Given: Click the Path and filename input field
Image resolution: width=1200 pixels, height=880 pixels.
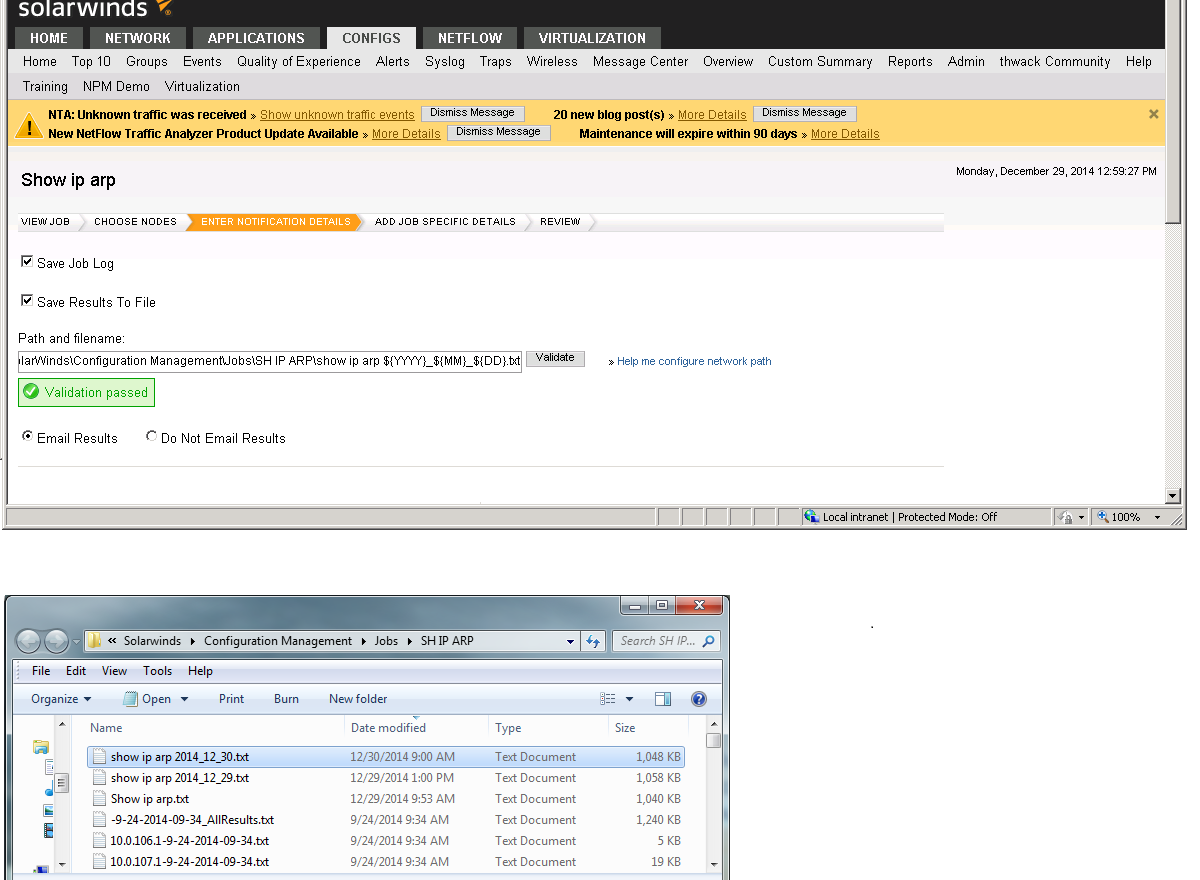Looking at the screenshot, I should point(270,360).
